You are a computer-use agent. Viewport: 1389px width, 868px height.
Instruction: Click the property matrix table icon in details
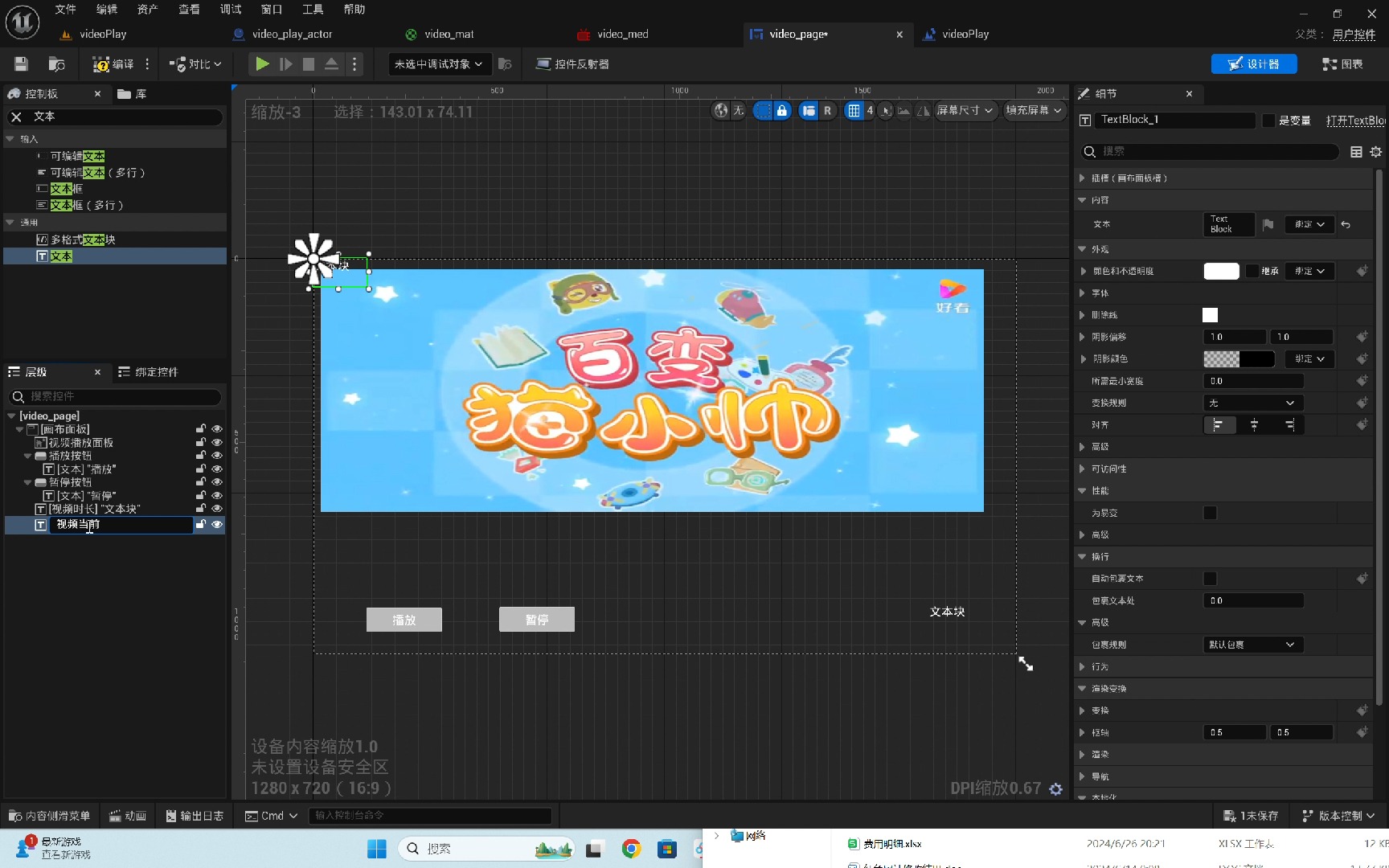point(1357,152)
